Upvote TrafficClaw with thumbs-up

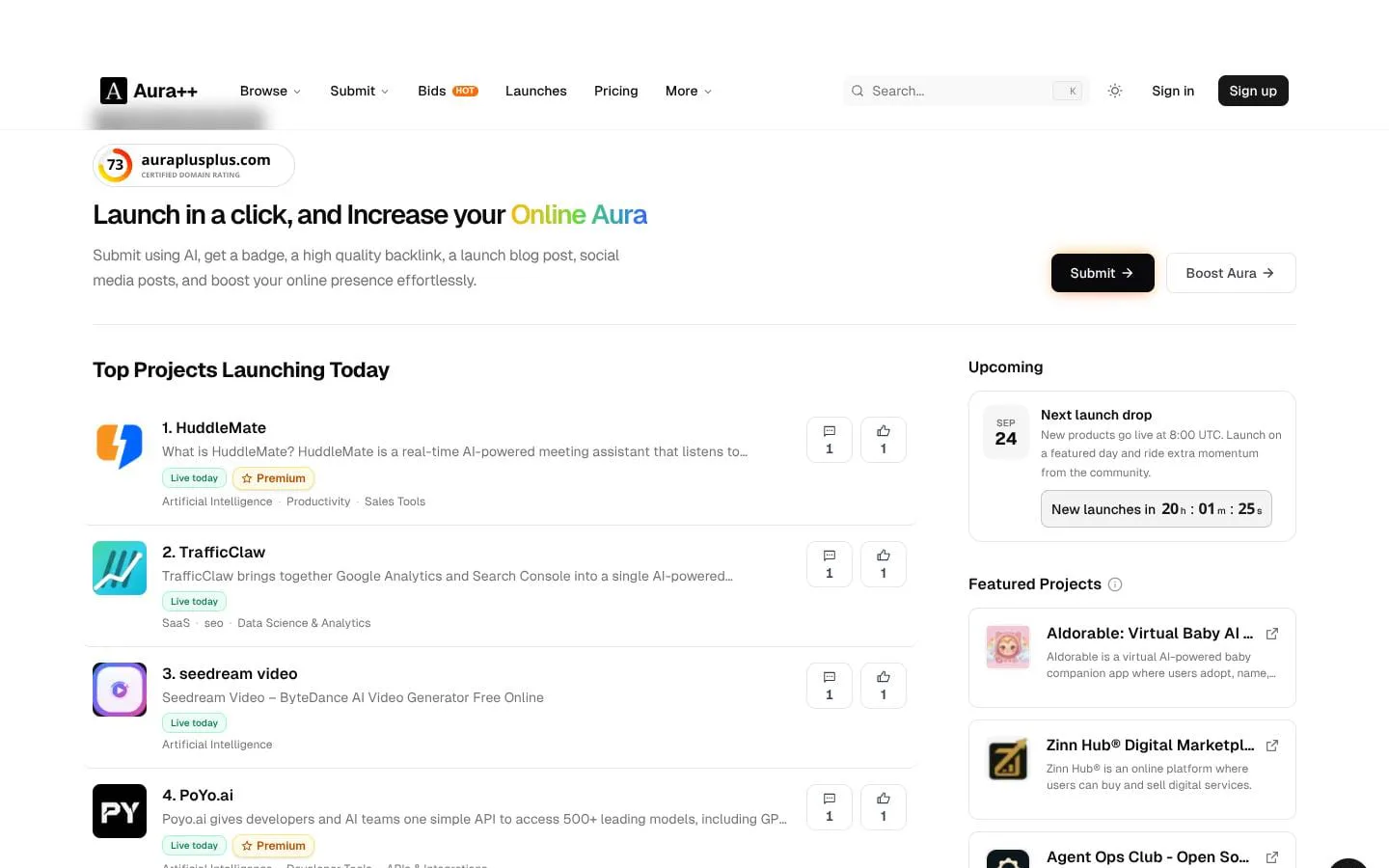884,564
